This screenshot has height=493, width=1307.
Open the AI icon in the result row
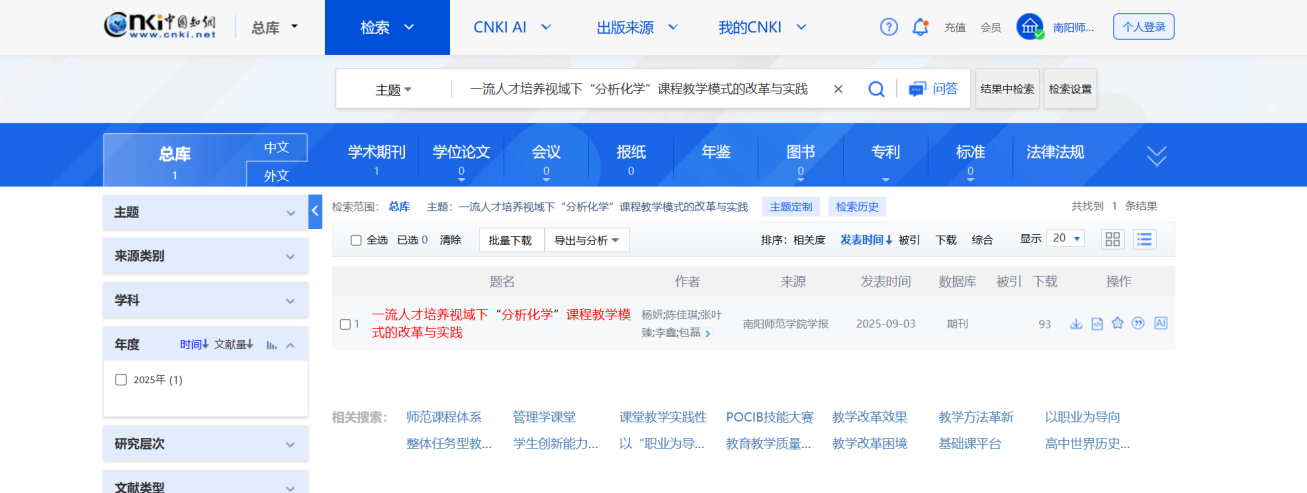click(x=1160, y=323)
